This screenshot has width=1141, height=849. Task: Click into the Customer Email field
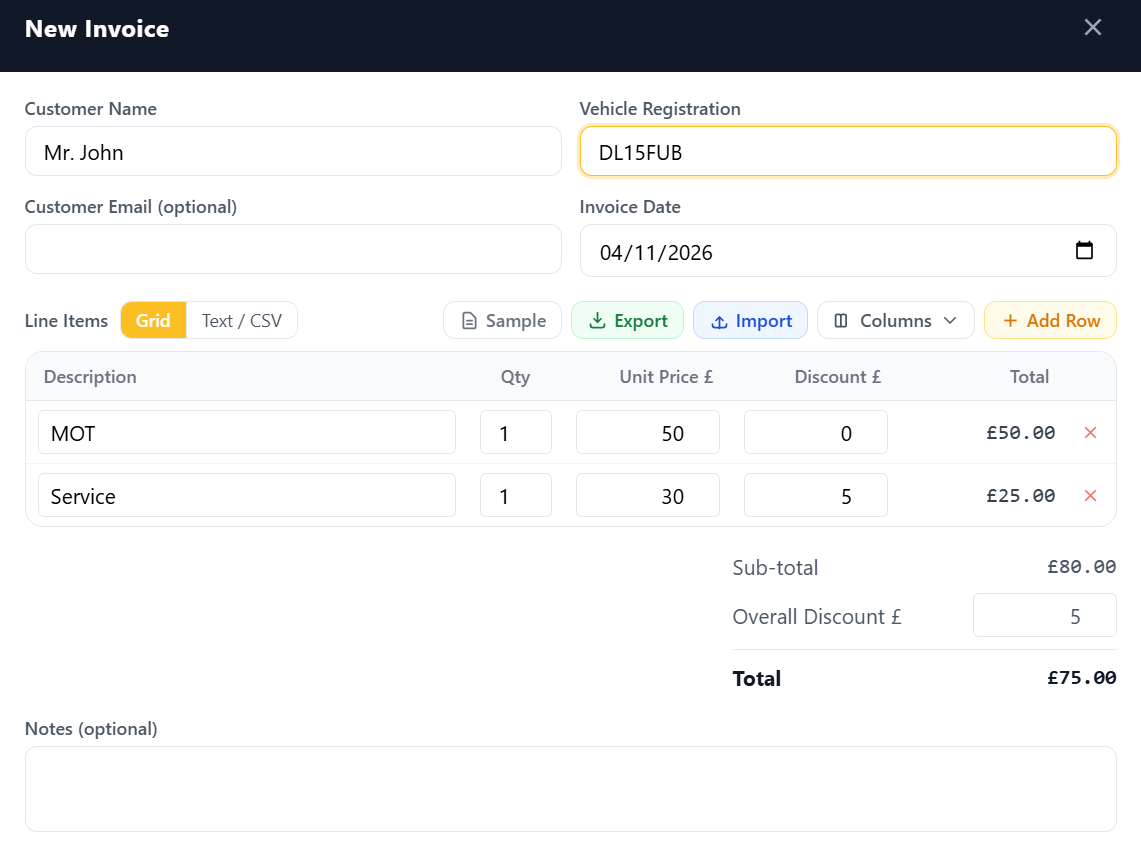tap(293, 250)
